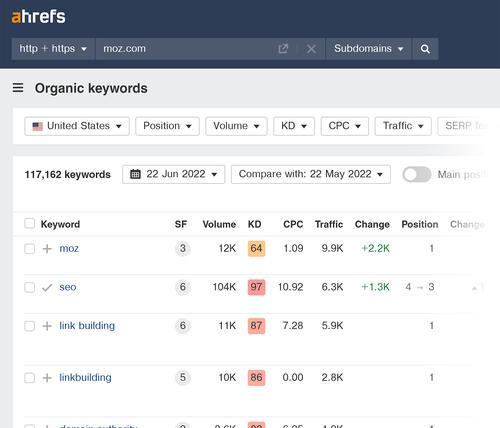500x428 pixels.
Task: Check the linkbuilding keyword checkbox
Action: point(30,378)
